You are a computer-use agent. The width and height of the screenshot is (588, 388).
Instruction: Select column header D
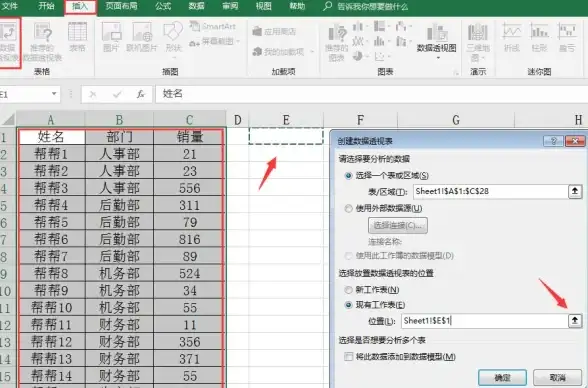point(237,120)
